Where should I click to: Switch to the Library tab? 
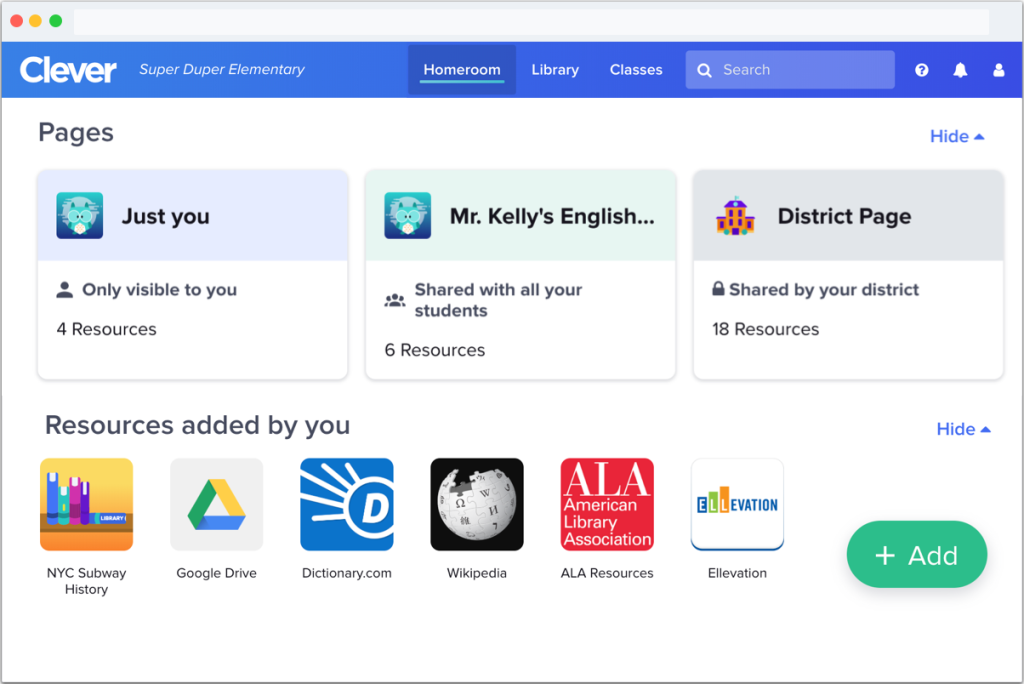(x=555, y=70)
